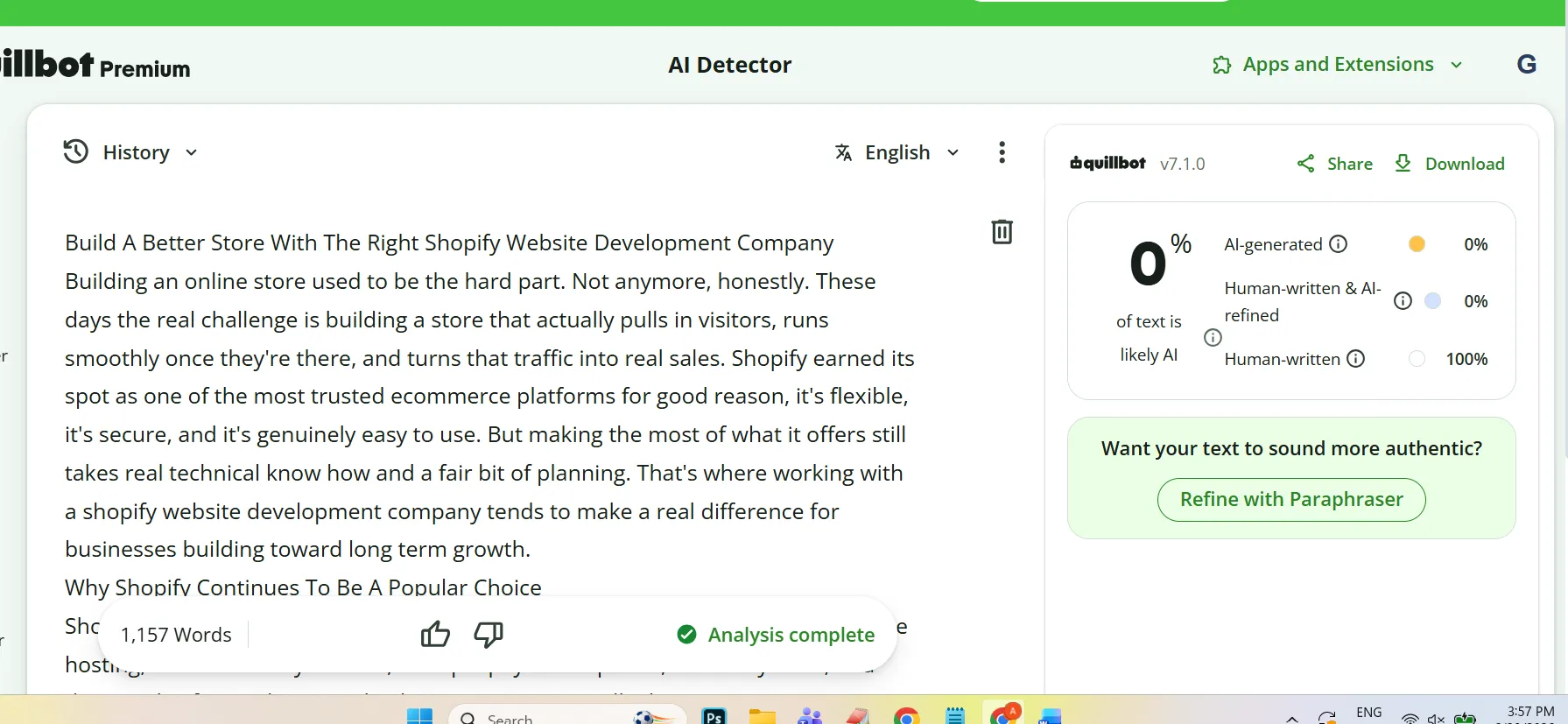Show hidden system tray icons
Viewport: 1568px width, 724px height.
pos(1291,719)
